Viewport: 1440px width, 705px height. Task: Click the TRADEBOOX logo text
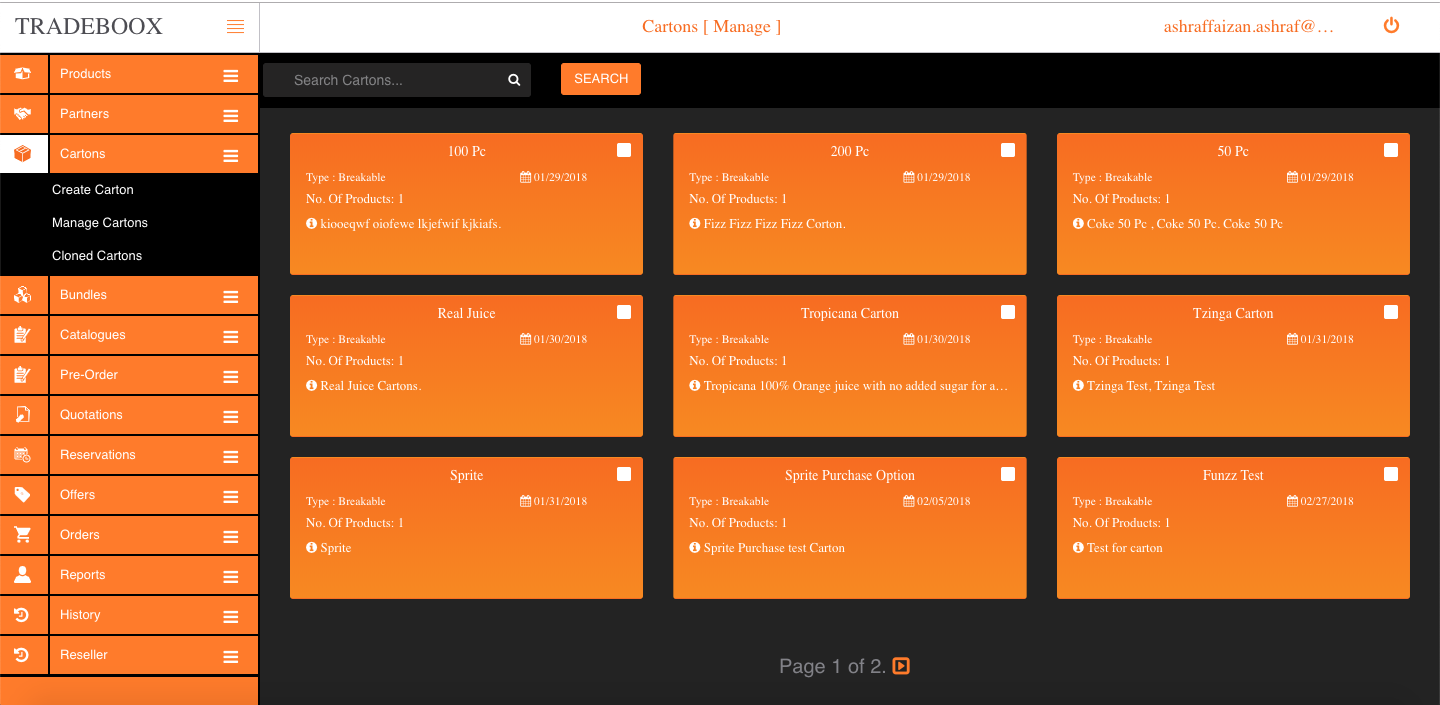(89, 27)
